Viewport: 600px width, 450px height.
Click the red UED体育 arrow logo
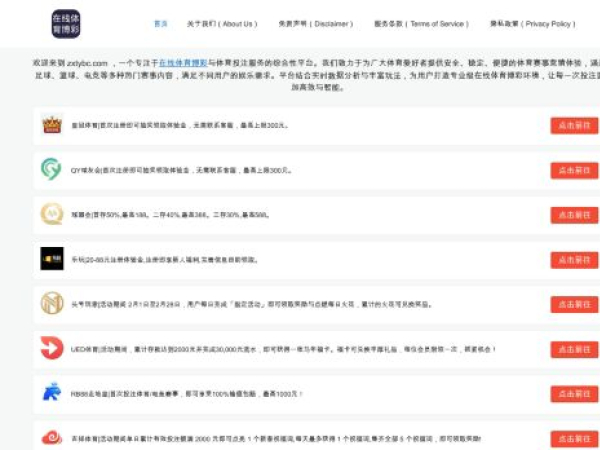52,348
